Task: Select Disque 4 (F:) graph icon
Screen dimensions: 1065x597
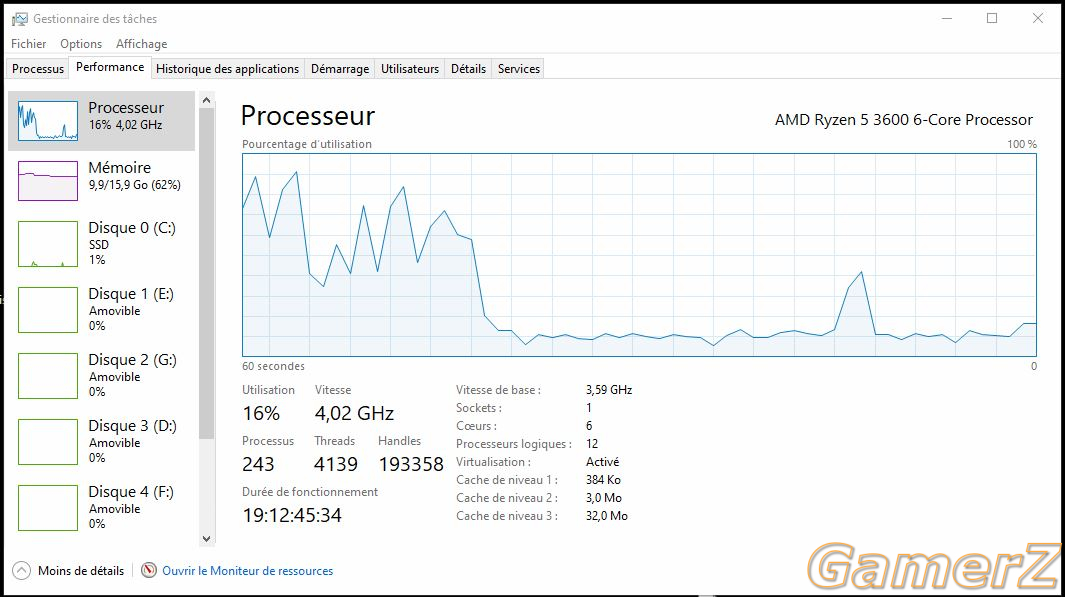Action: (48, 507)
